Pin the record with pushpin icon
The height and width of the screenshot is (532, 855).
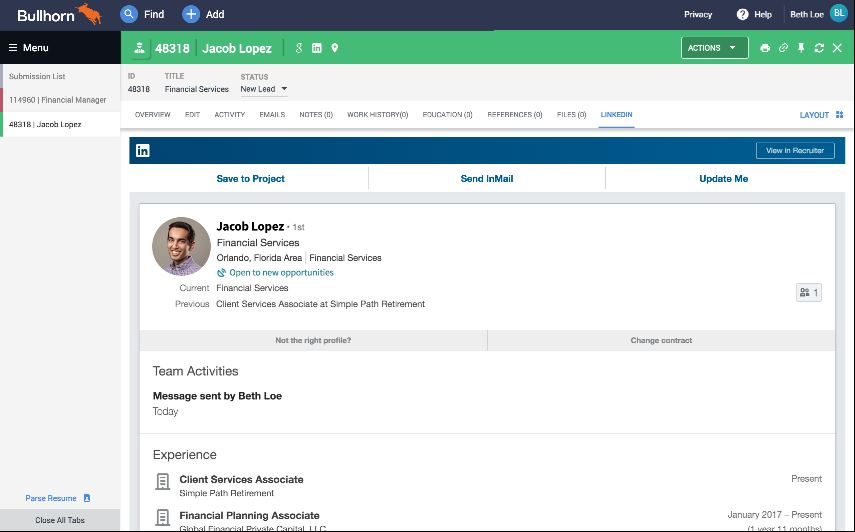(801, 48)
